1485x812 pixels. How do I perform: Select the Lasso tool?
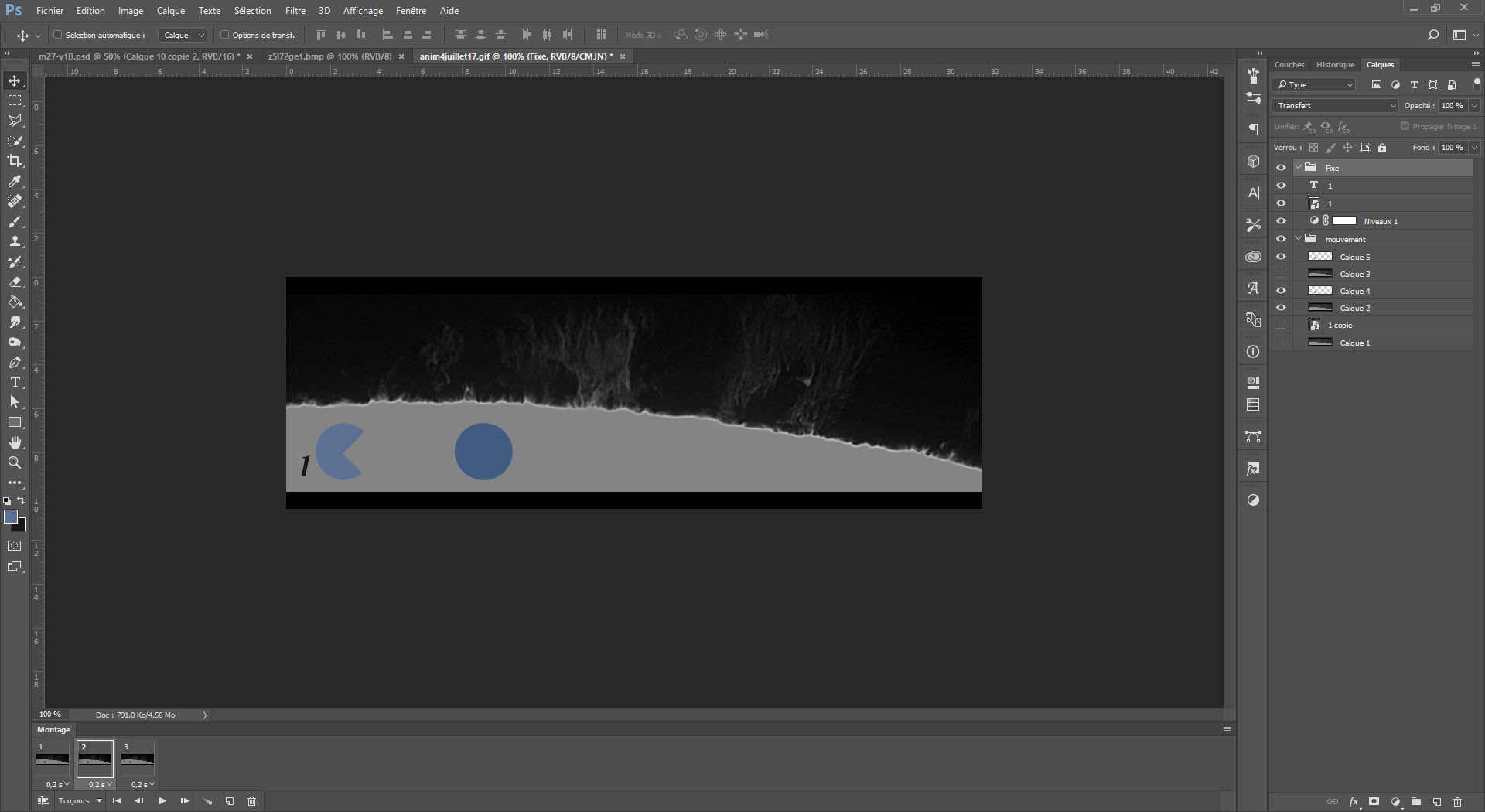click(15, 121)
